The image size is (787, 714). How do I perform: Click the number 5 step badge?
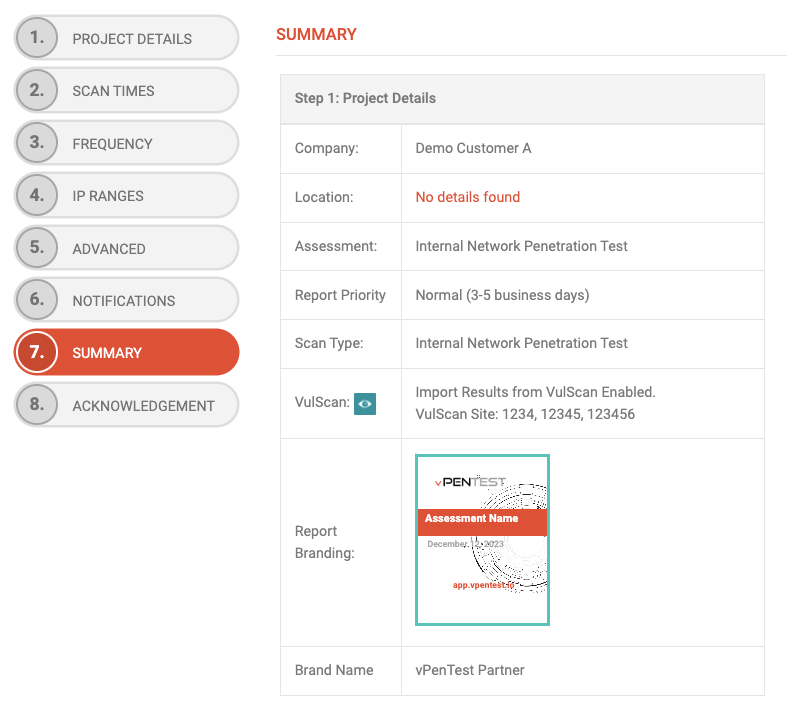pos(37,248)
